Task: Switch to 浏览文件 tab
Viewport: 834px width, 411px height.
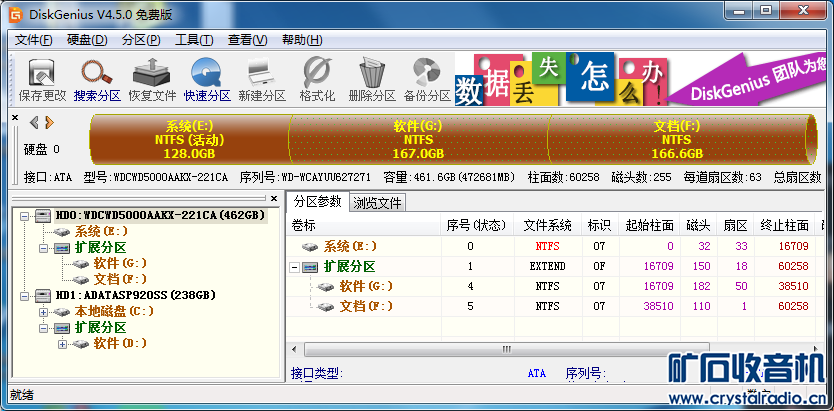Action: tap(378, 203)
